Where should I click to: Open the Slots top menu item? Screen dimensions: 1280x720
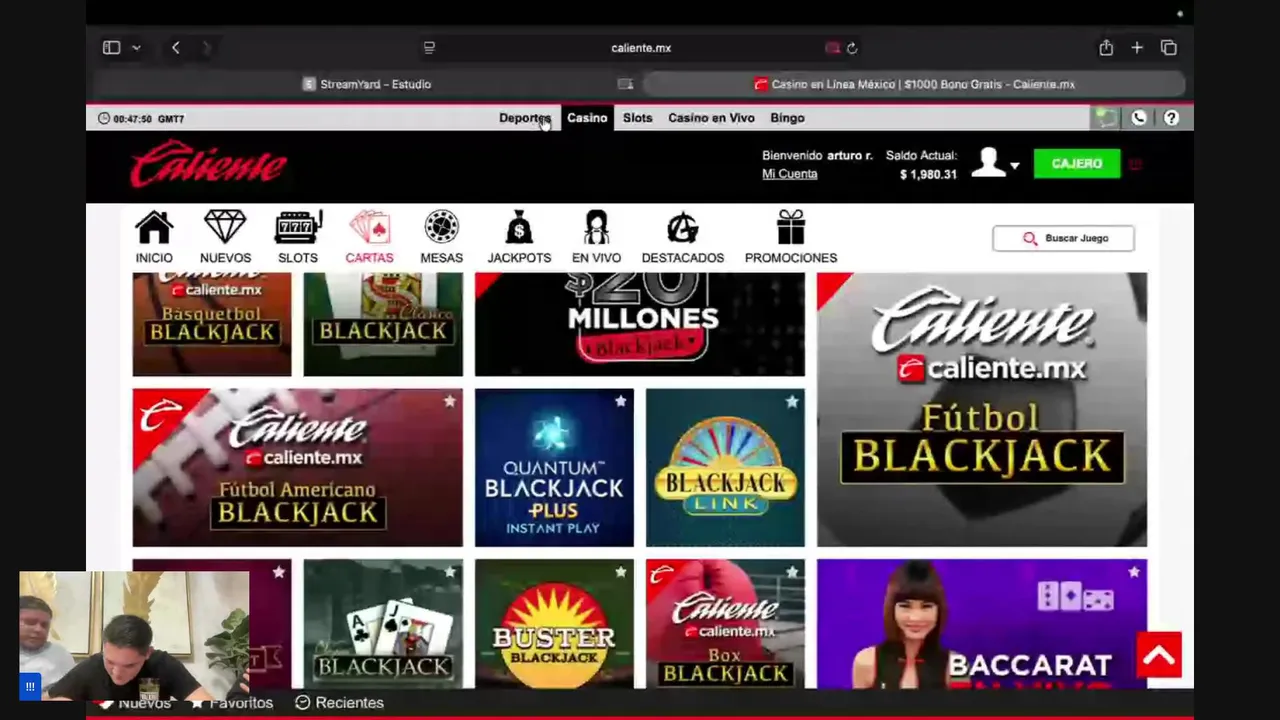click(x=637, y=118)
